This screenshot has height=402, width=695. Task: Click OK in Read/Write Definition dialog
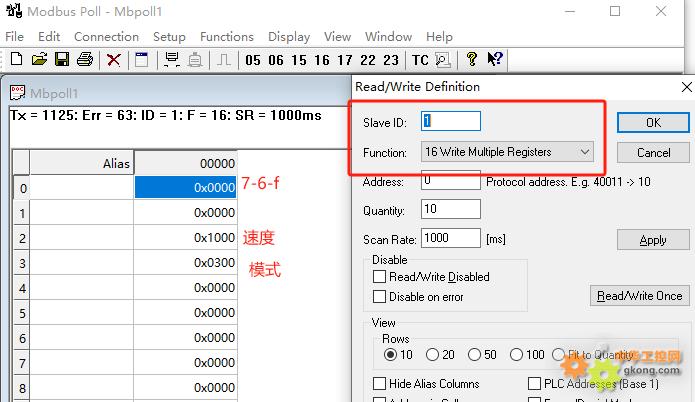click(x=653, y=122)
